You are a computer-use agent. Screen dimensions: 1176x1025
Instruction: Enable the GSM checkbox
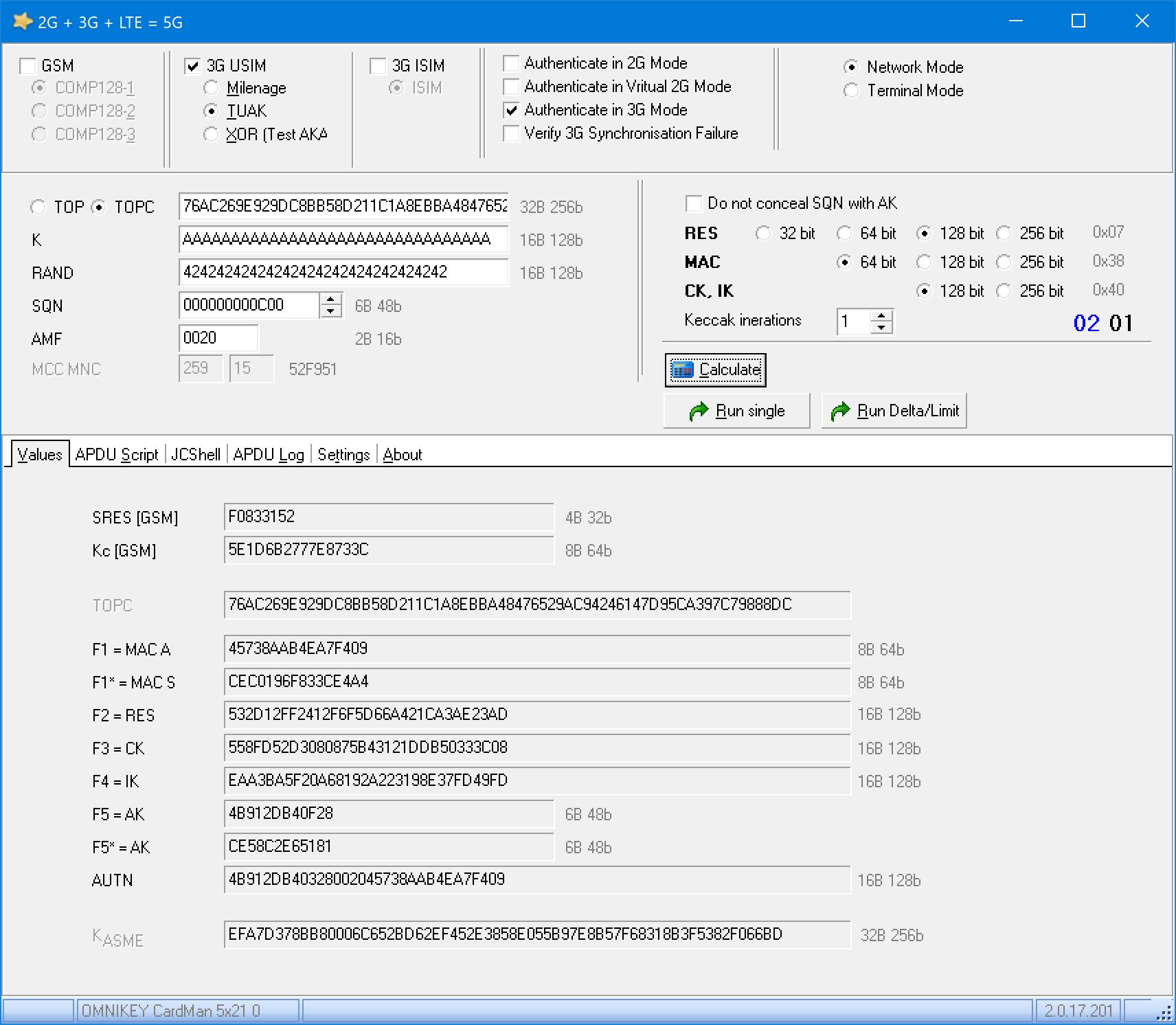pos(28,66)
